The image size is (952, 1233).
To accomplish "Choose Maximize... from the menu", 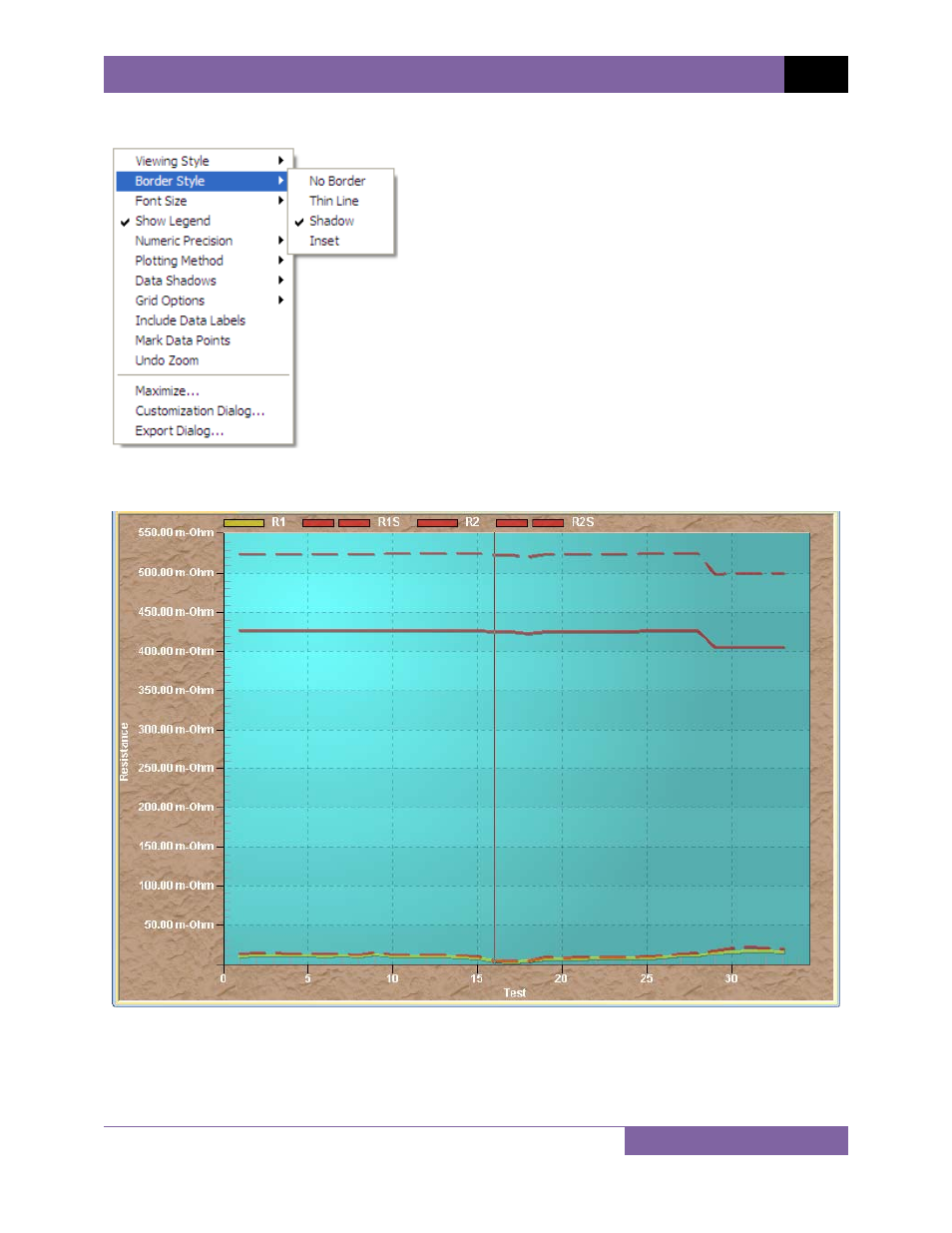I will 203,391.
